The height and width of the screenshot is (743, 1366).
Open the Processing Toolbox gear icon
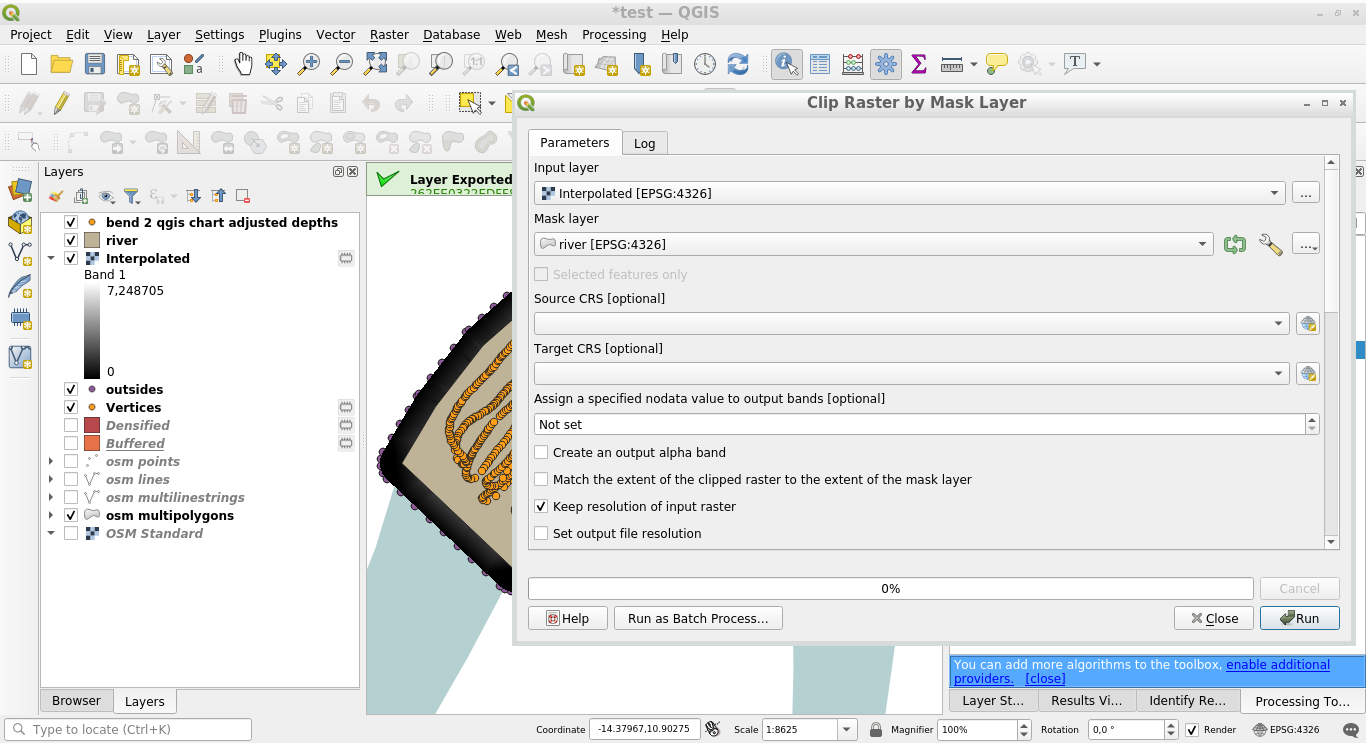tap(886, 64)
